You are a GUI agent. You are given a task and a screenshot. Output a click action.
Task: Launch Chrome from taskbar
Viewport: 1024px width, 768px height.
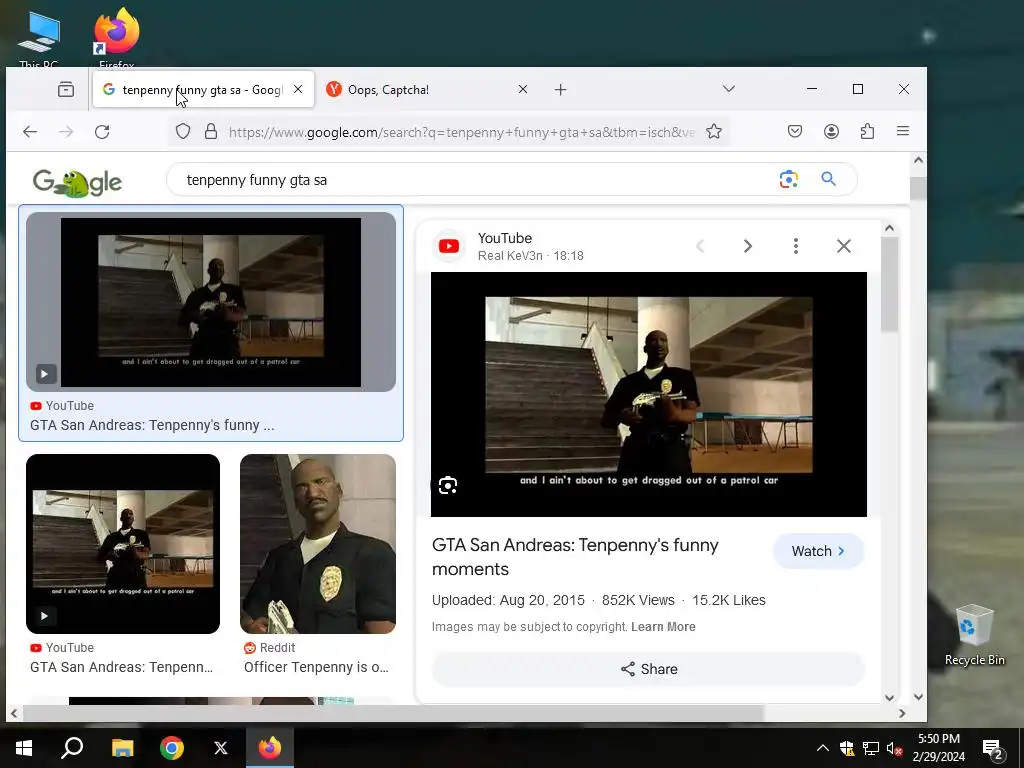pos(172,748)
